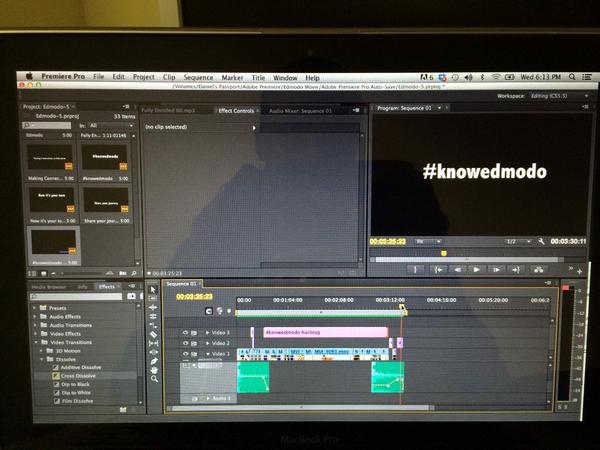Click the Go to In point button
Screen dimensions: 600x450
pos(439,270)
